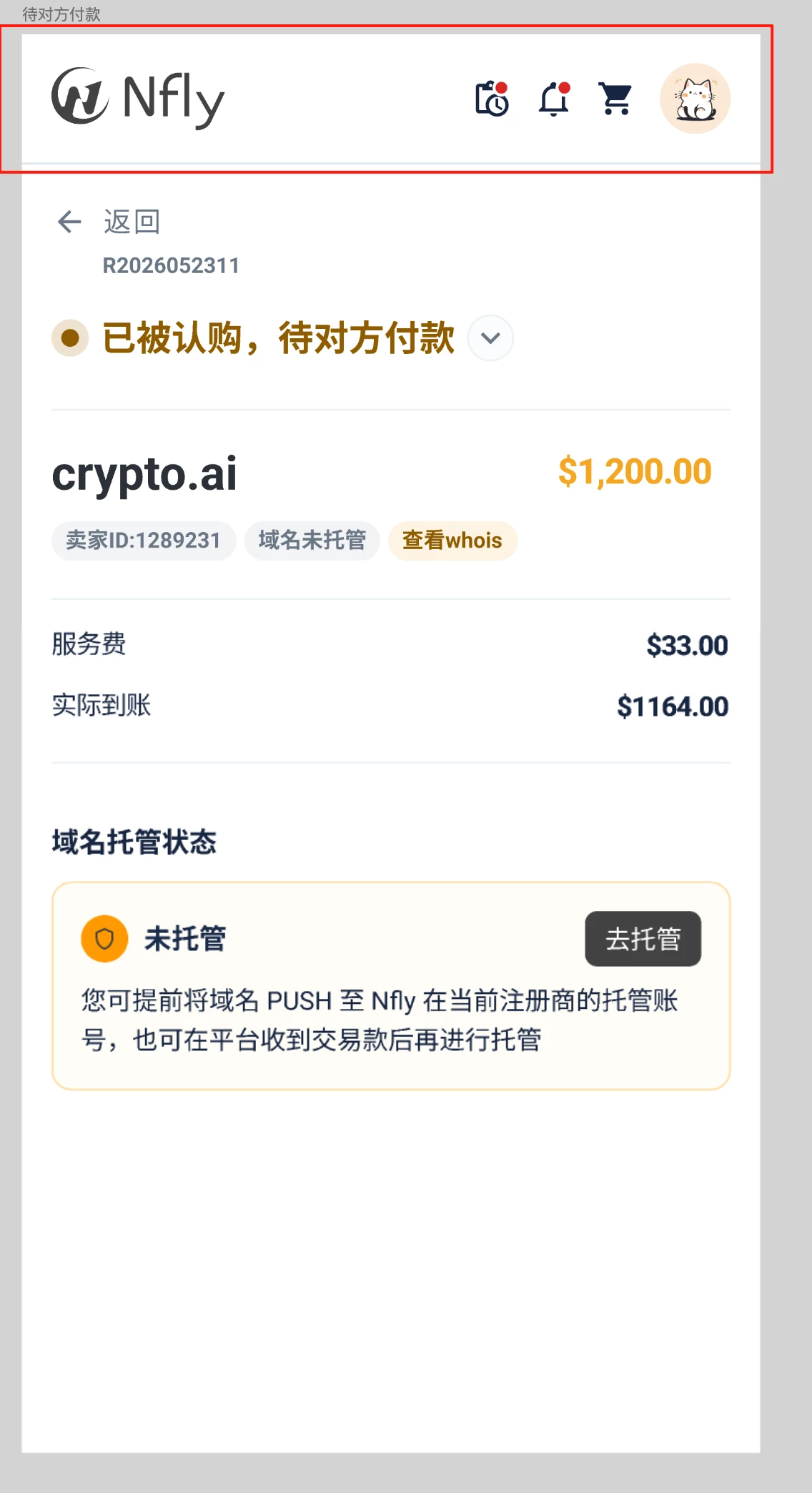The width and height of the screenshot is (812, 1493).
Task: Click the 去托管 button
Action: click(643, 939)
